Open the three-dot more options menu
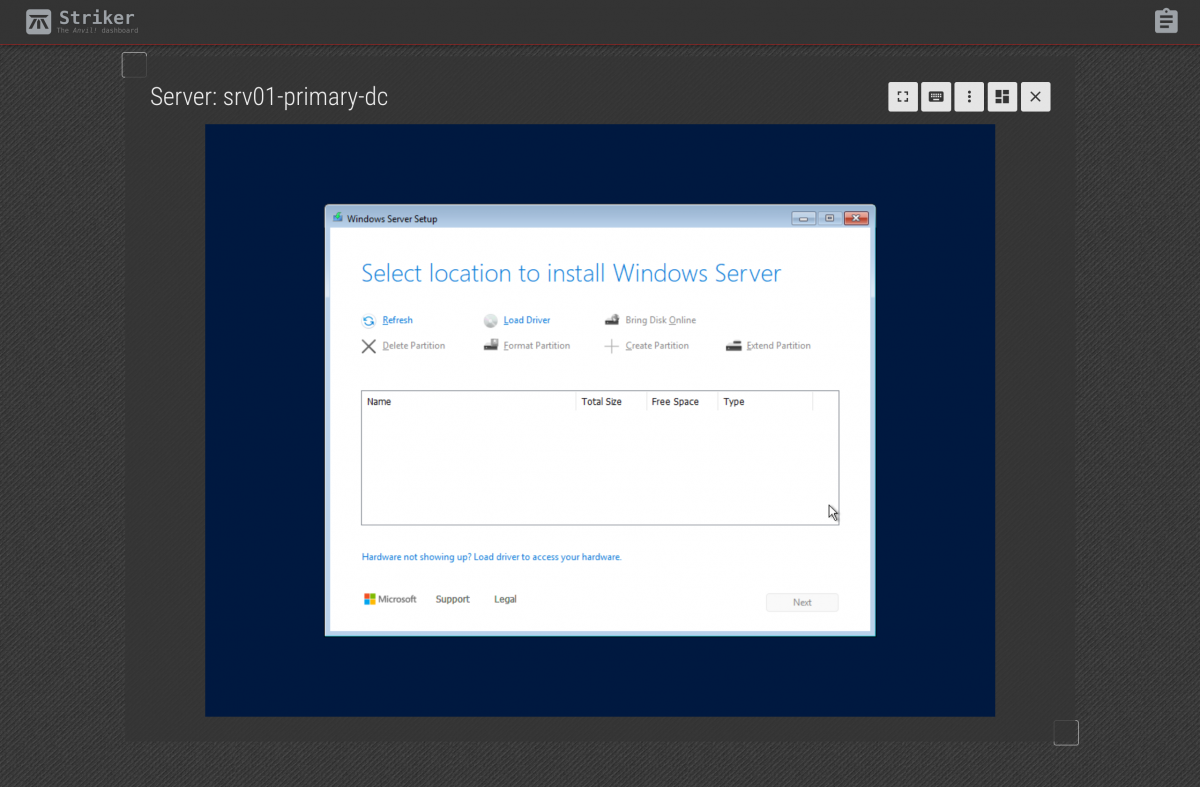This screenshot has width=1200, height=787. [968, 97]
